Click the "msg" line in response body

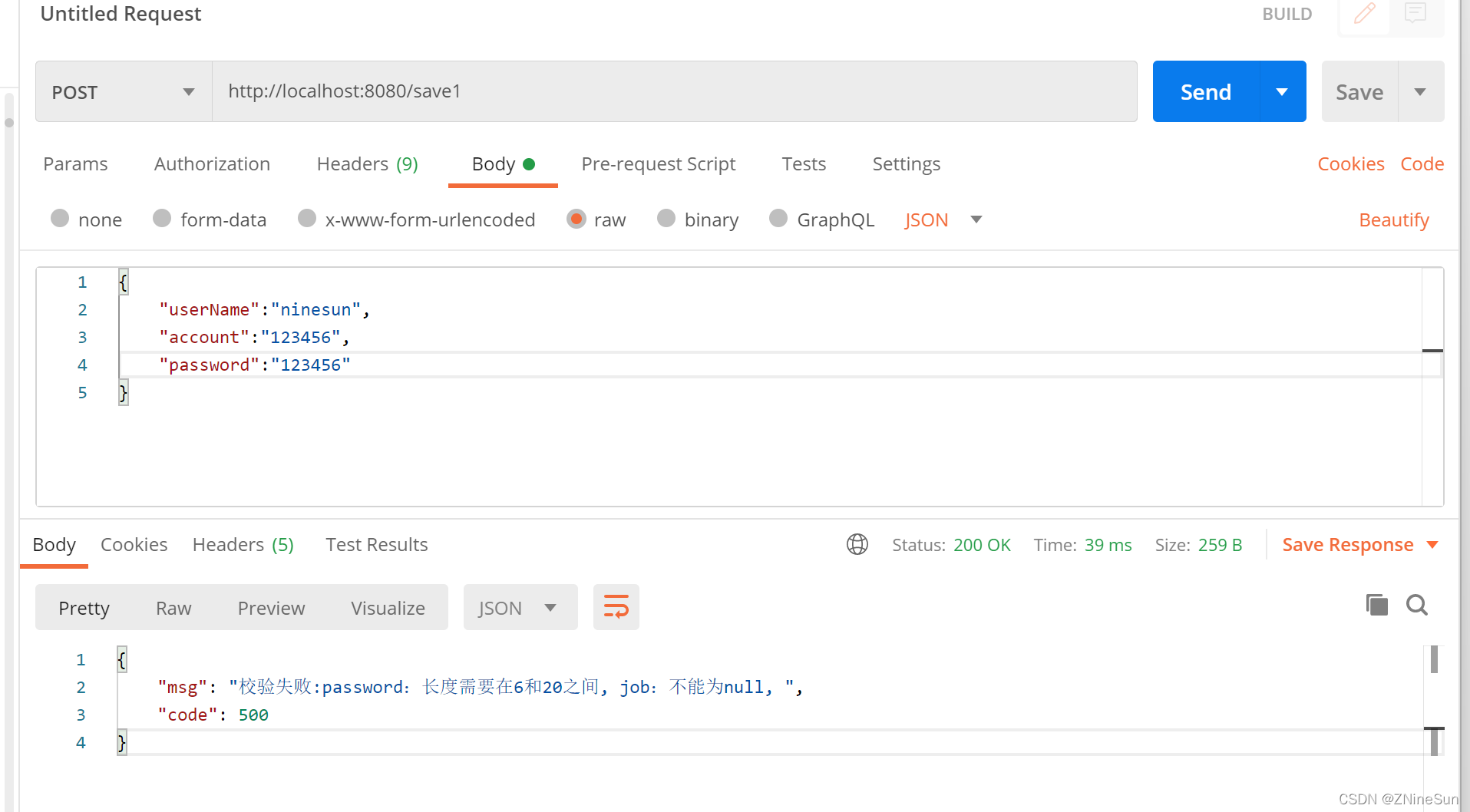pos(480,687)
